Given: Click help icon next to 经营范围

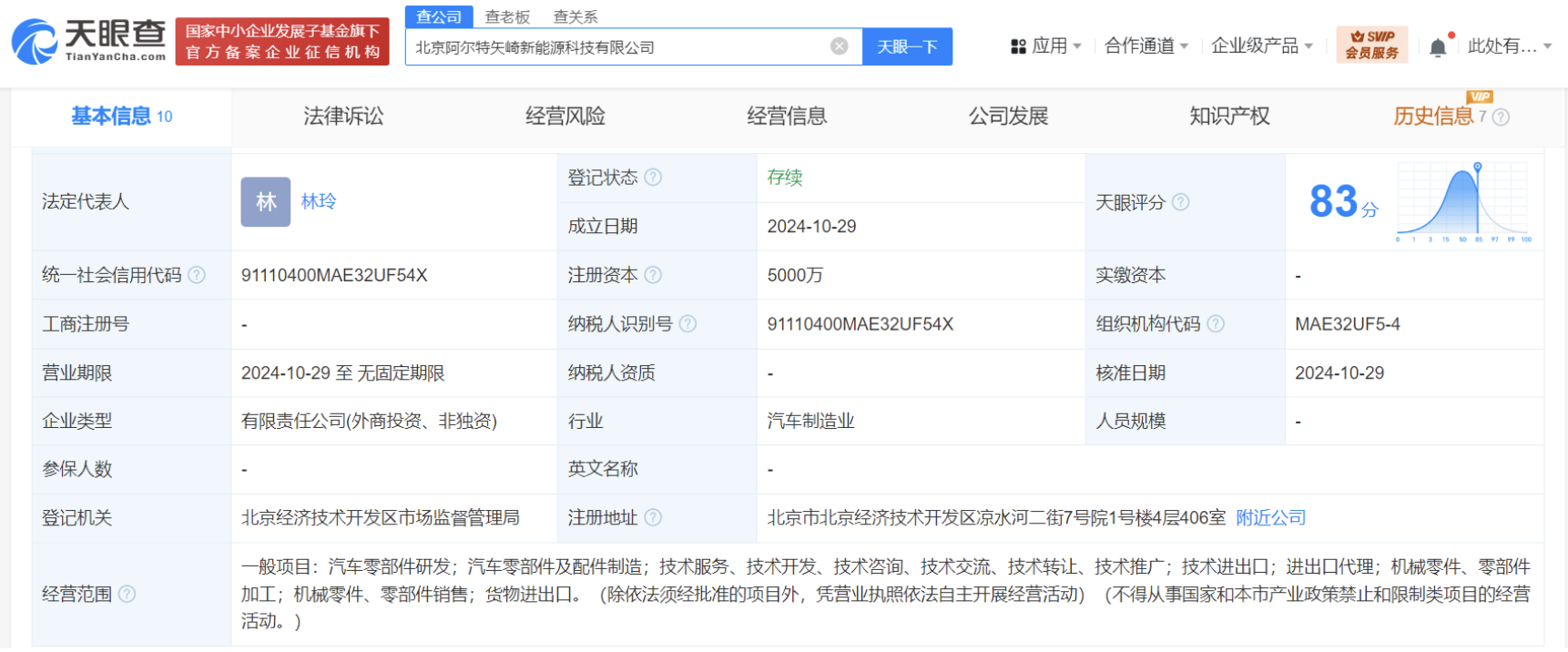Looking at the screenshot, I should click(127, 594).
